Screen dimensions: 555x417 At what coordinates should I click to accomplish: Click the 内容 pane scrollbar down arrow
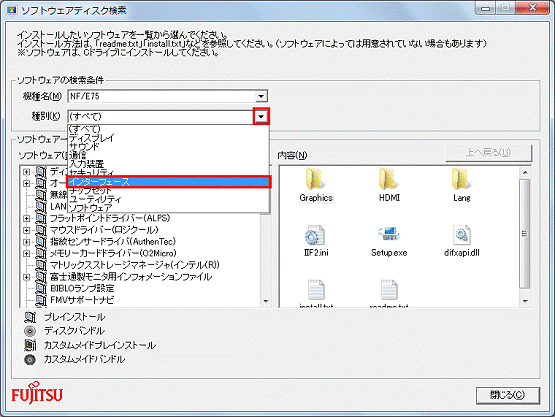coord(525,301)
